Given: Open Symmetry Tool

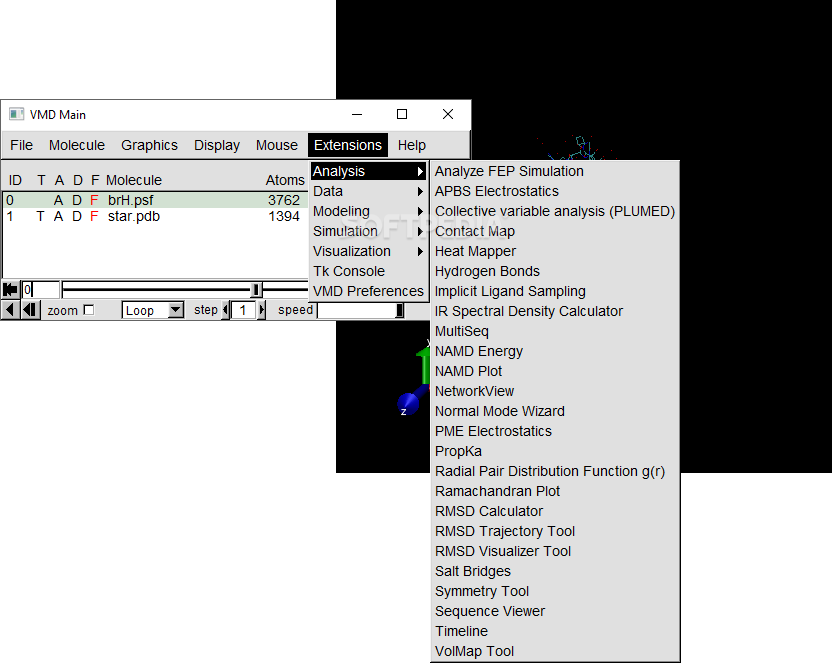Looking at the screenshot, I should 554,591.
